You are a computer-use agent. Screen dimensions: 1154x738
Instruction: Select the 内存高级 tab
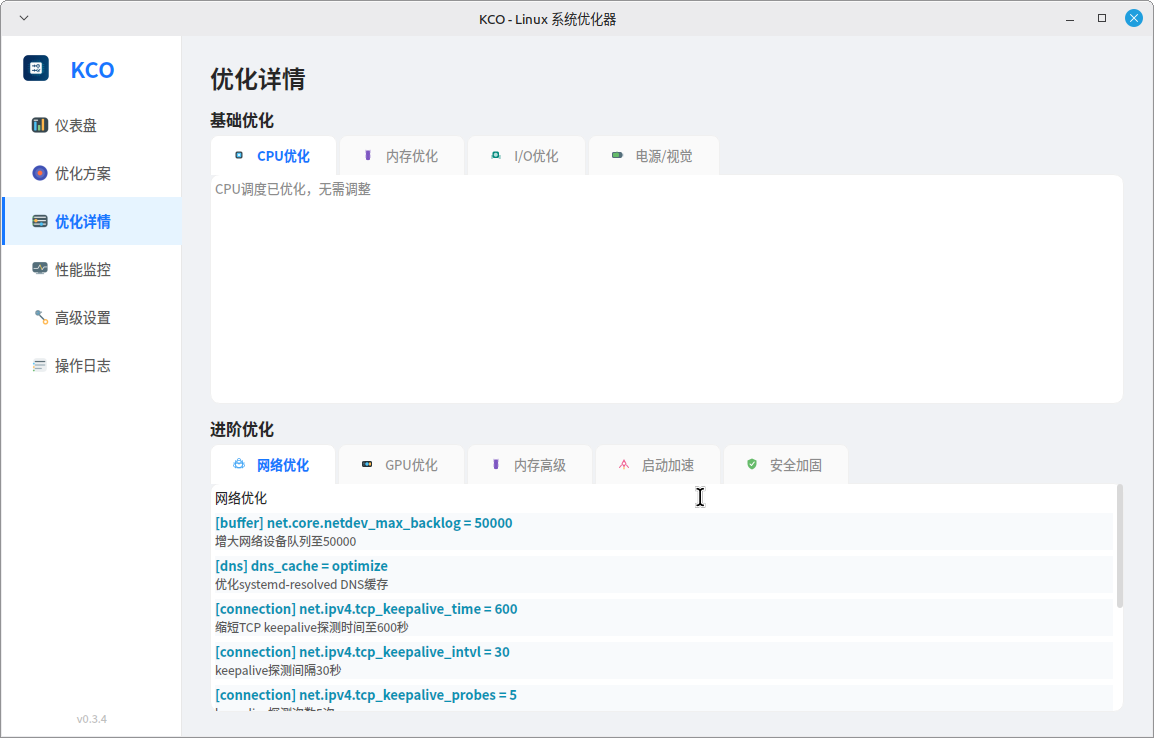[x=530, y=465]
